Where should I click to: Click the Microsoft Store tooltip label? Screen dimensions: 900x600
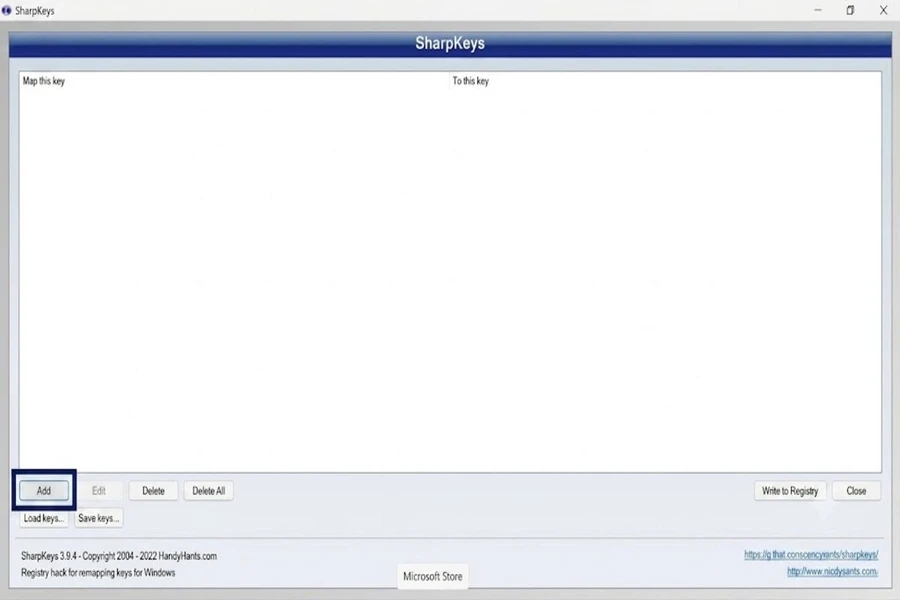433,576
